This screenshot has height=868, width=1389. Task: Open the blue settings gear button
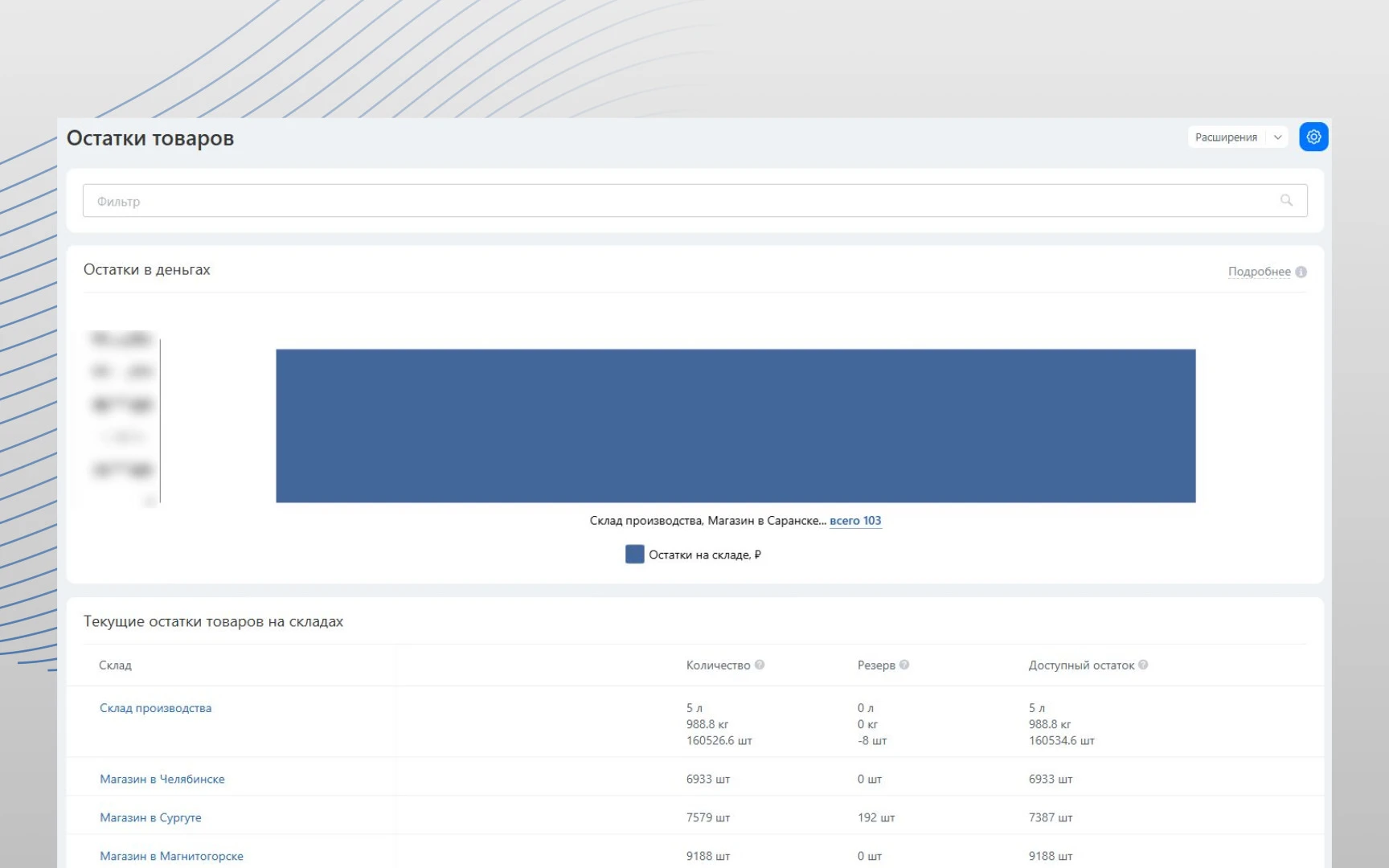[1313, 137]
